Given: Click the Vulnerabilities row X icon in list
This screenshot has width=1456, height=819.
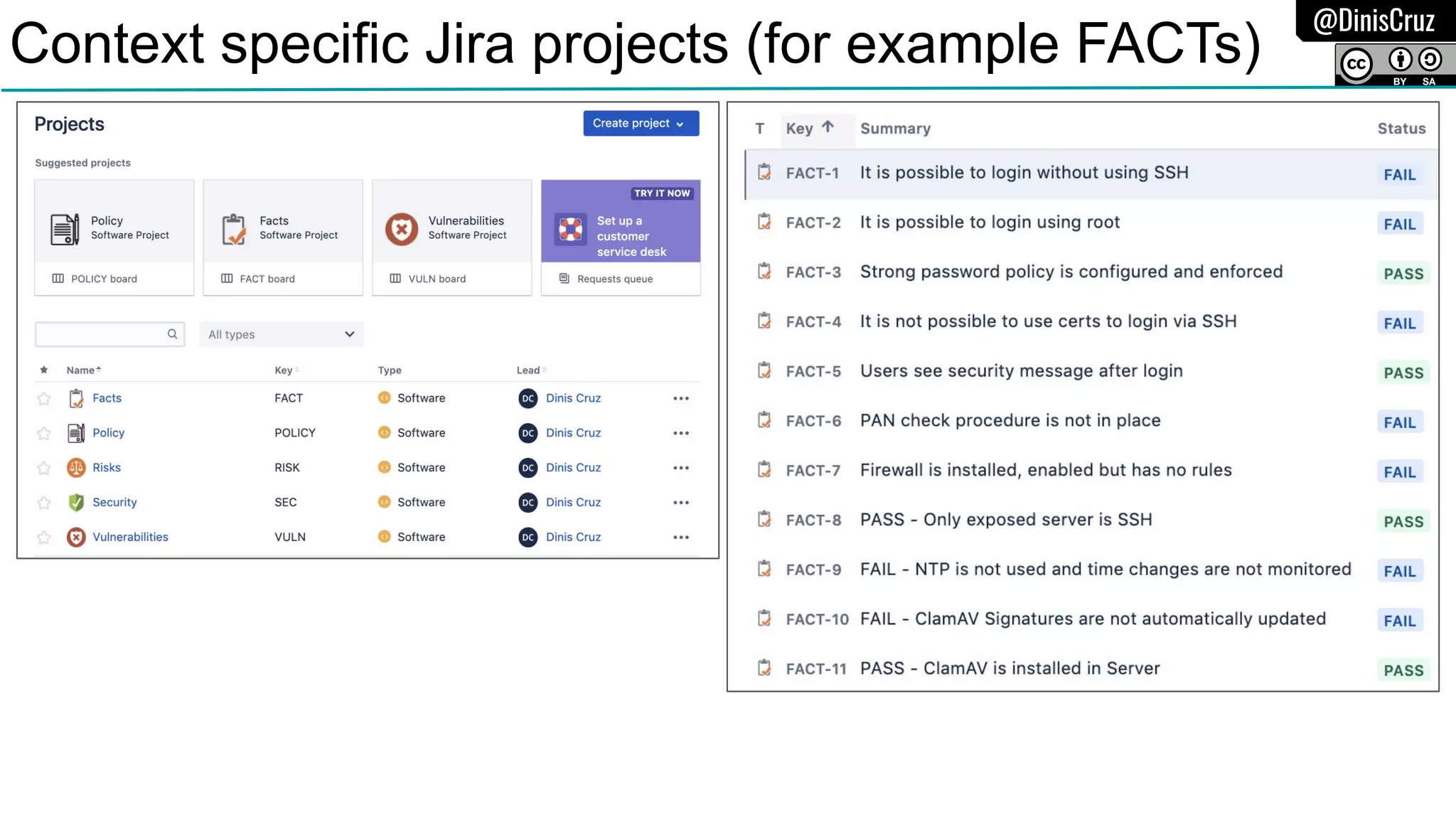Looking at the screenshot, I should 76,537.
